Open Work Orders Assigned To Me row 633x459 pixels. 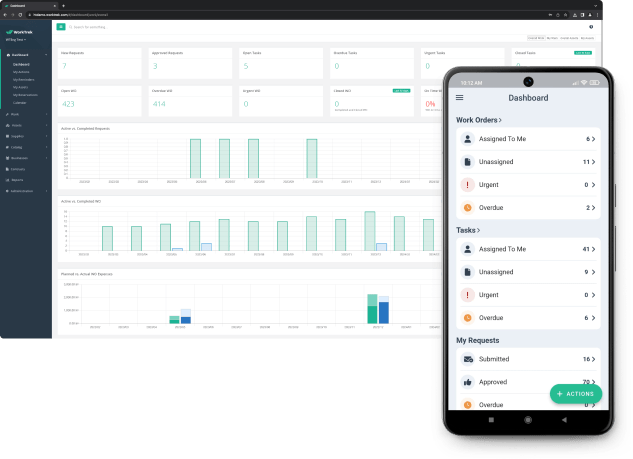click(x=527, y=139)
